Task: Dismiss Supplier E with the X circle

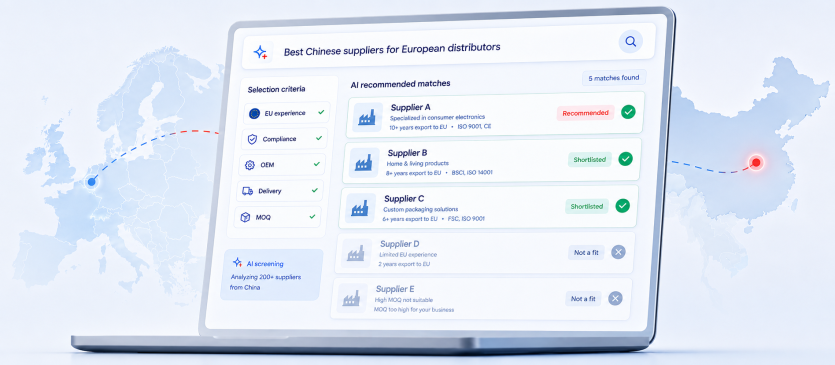Action: click(615, 298)
